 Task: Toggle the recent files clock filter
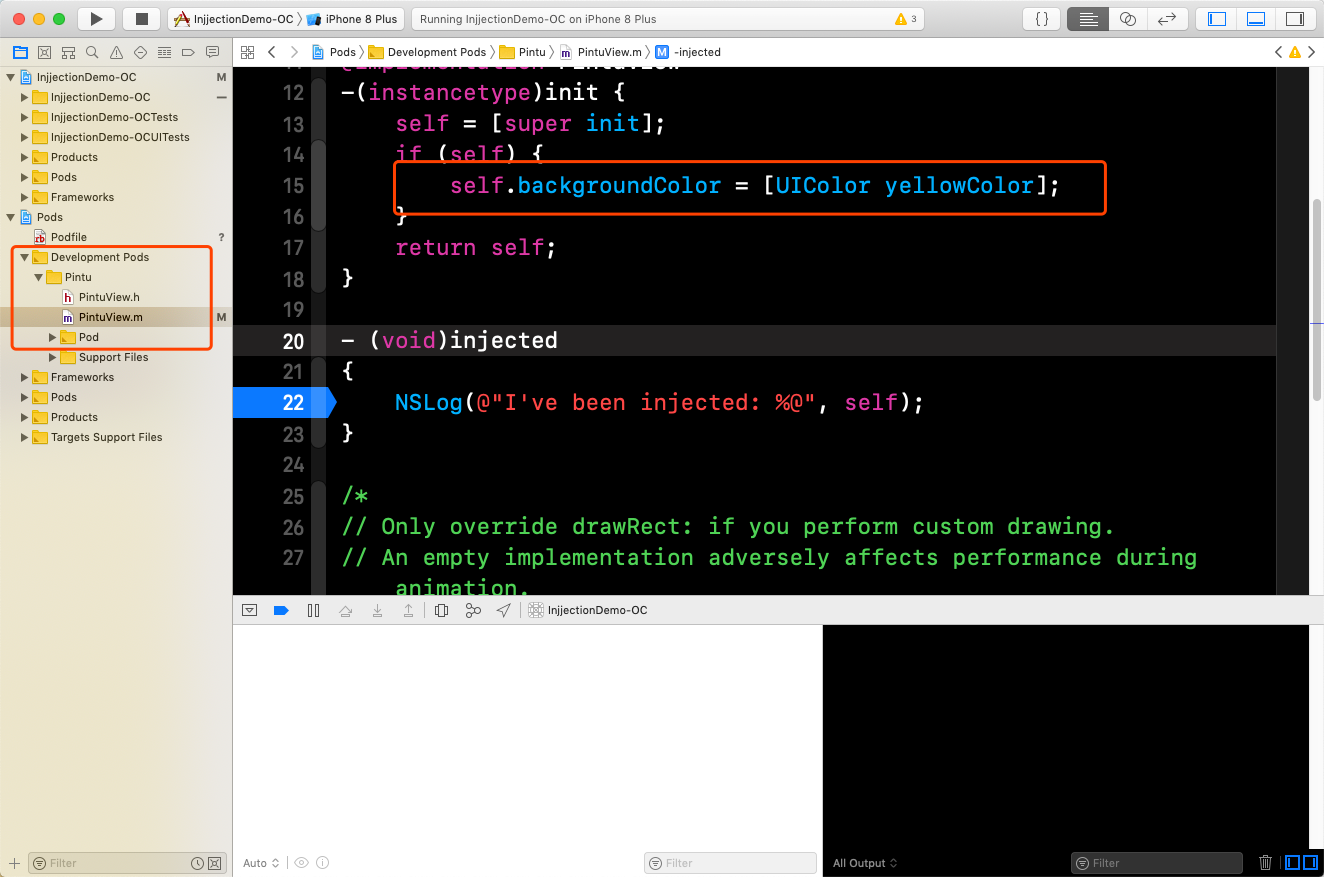tap(198, 863)
